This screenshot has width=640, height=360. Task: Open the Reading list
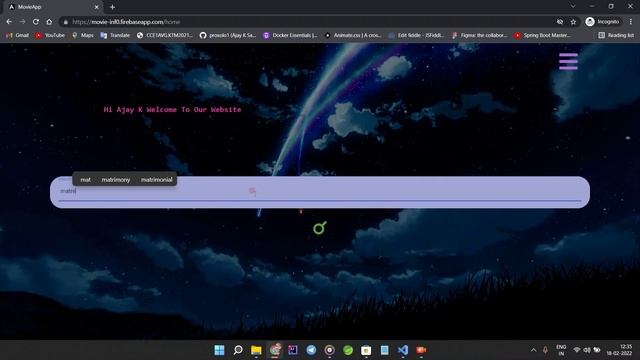coord(616,36)
